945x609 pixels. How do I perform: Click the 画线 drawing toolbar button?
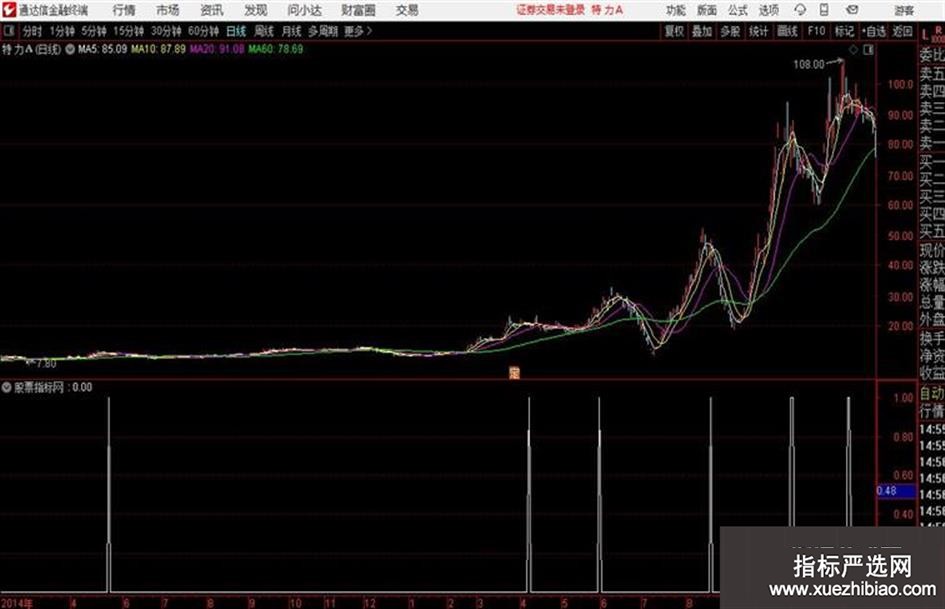click(x=787, y=31)
